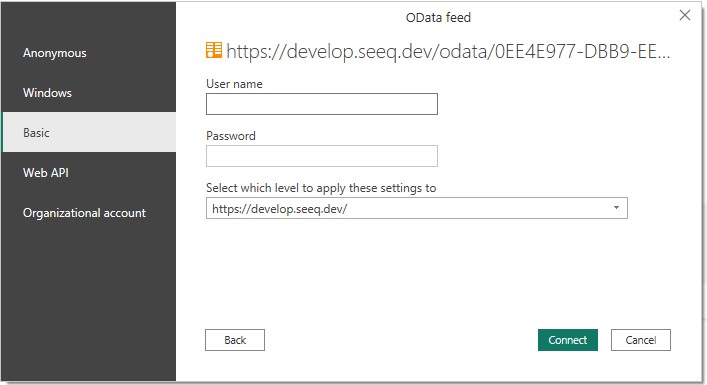Focus the Password text box
This screenshot has height=385, width=707.
tap(321, 156)
